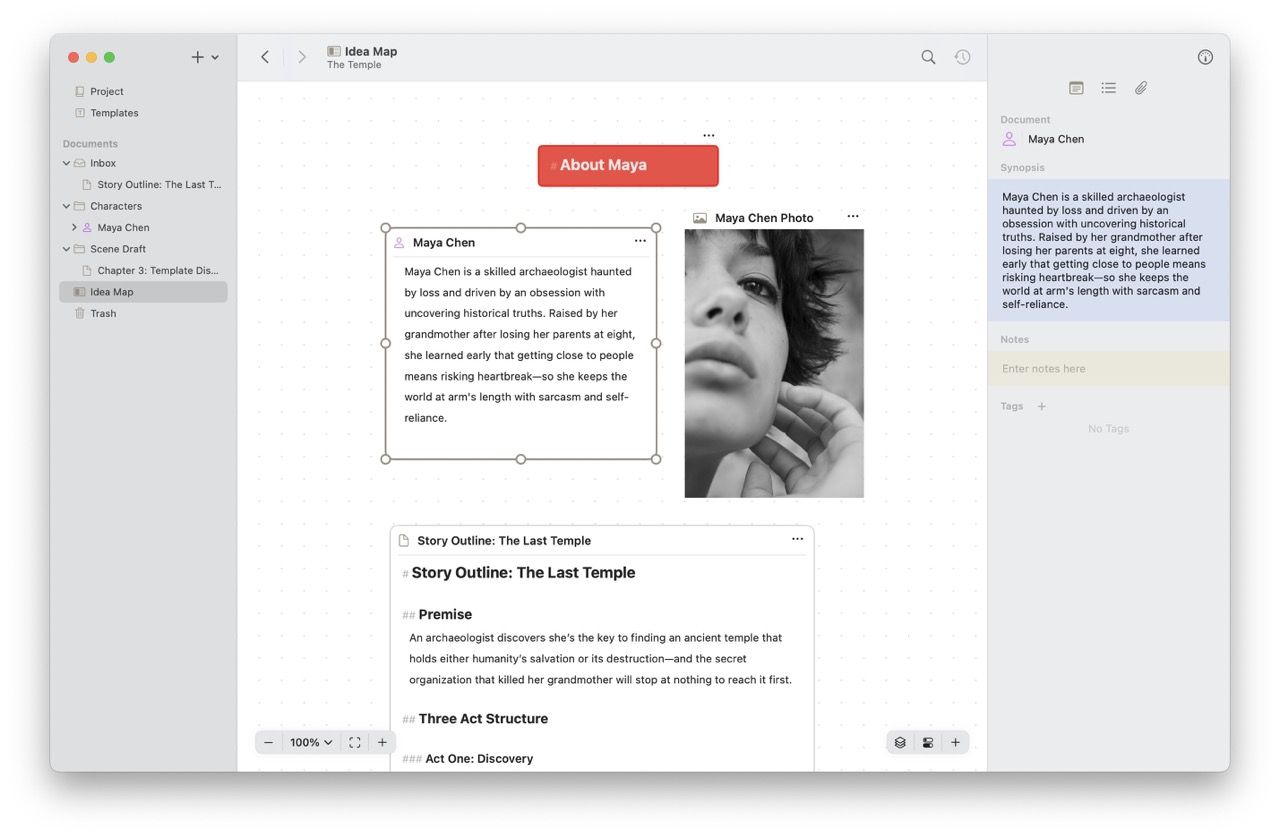
Task: Open search using the magnifying glass icon
Action: coord(927,57)
